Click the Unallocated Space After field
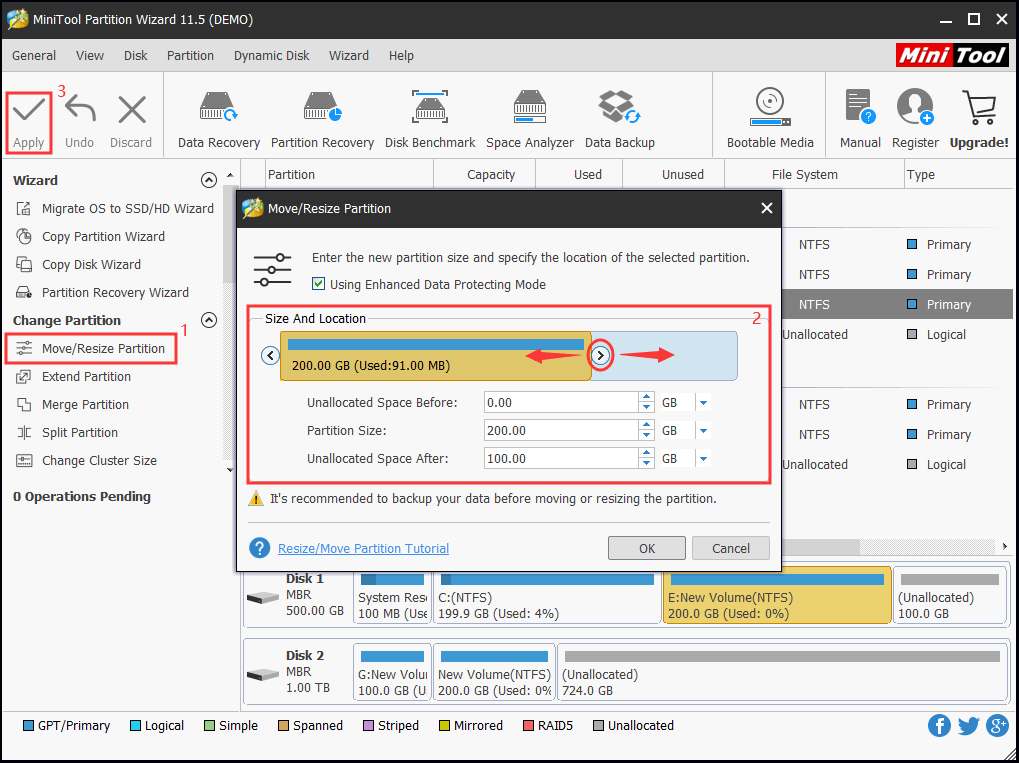 tap(561, 459)
